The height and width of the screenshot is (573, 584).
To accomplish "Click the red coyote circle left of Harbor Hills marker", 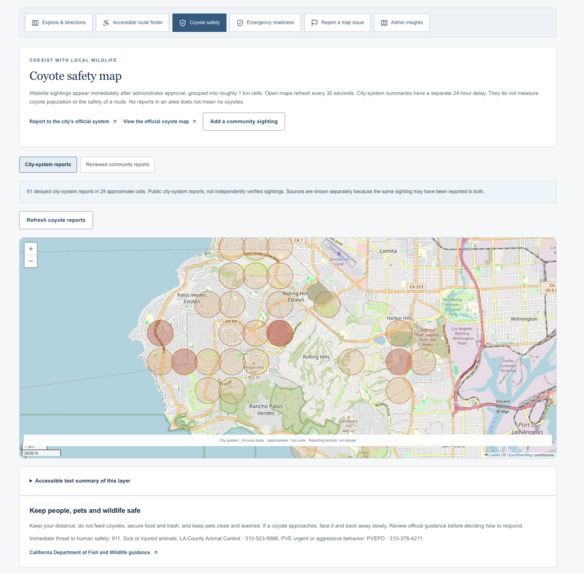I will click(399, 361).
